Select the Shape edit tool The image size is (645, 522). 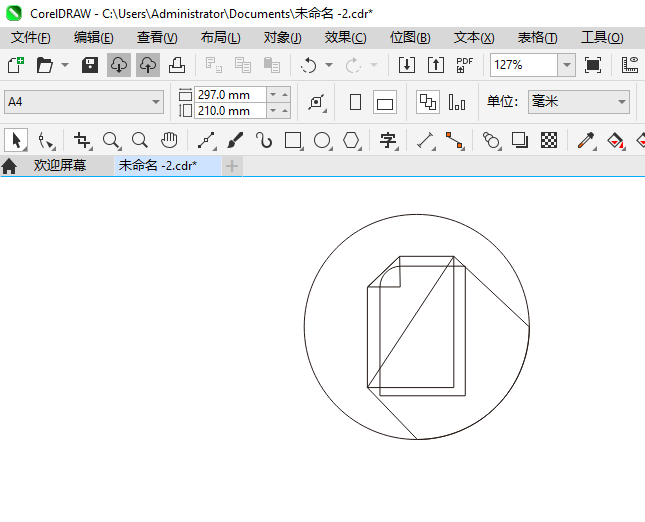[45, 140]
